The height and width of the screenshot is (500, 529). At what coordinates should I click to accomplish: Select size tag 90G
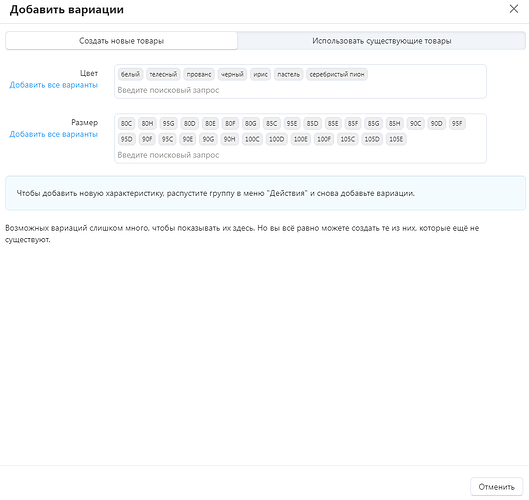point(208,139)
